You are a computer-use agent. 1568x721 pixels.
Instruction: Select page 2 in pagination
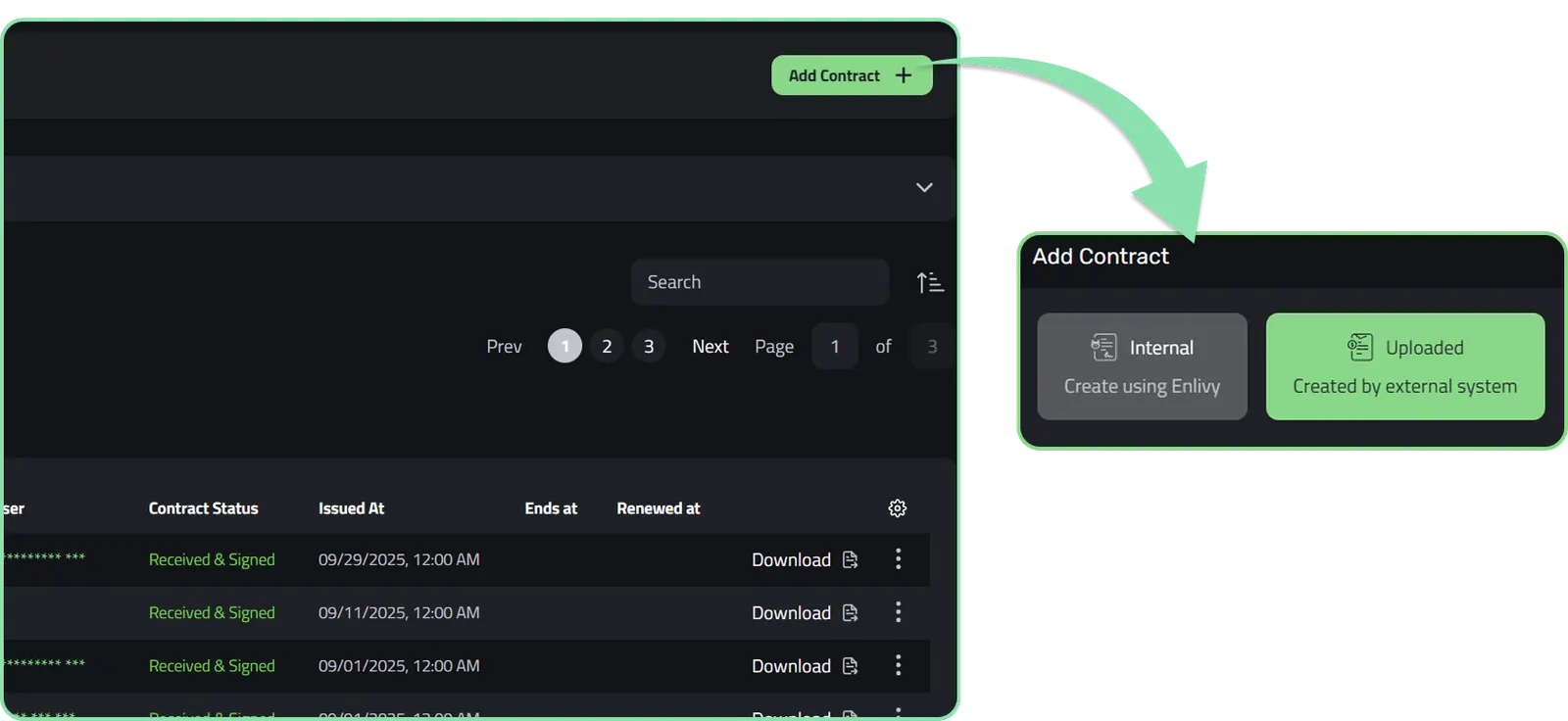point(607,346)
